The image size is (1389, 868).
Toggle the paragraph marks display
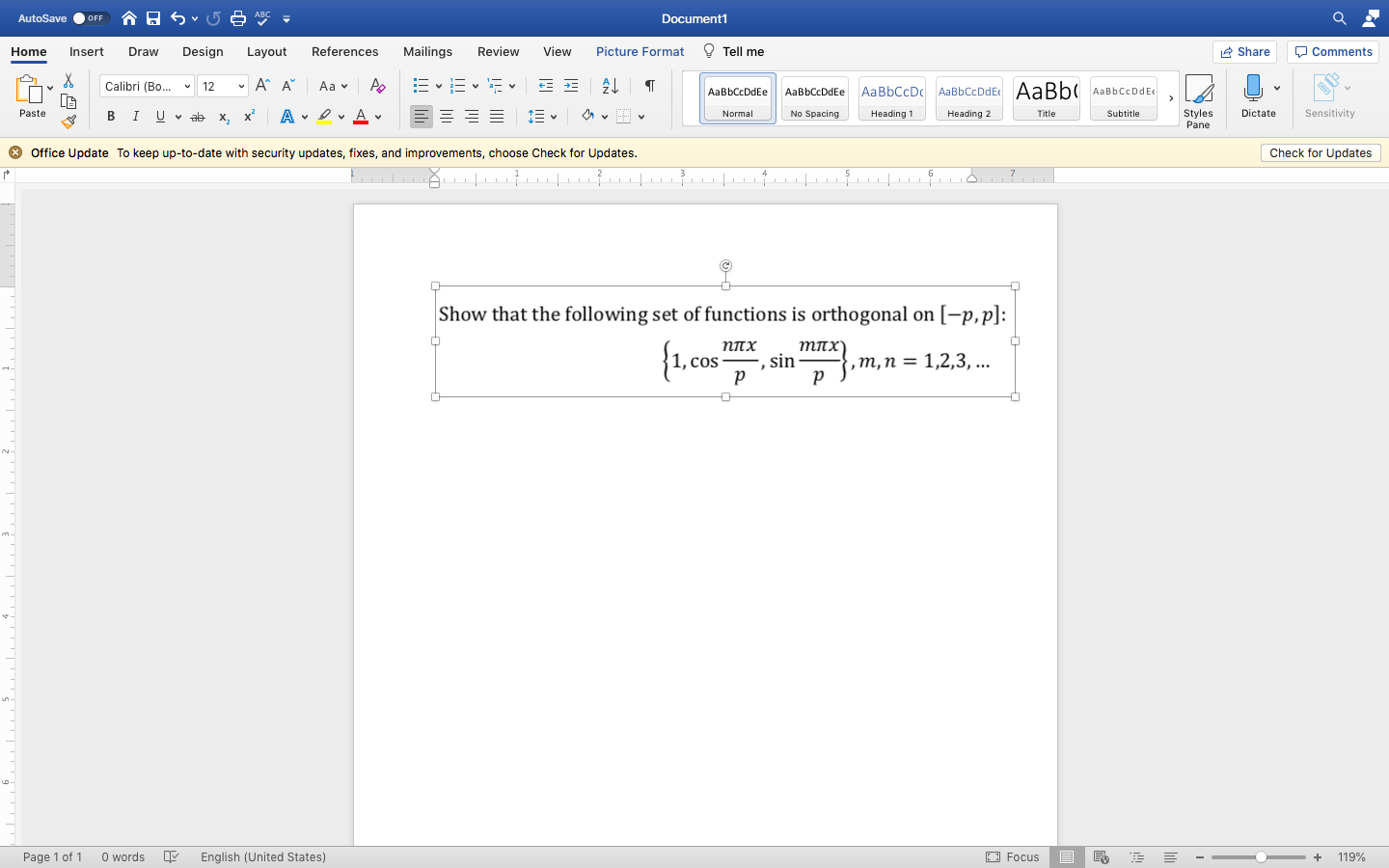(649, 86)
